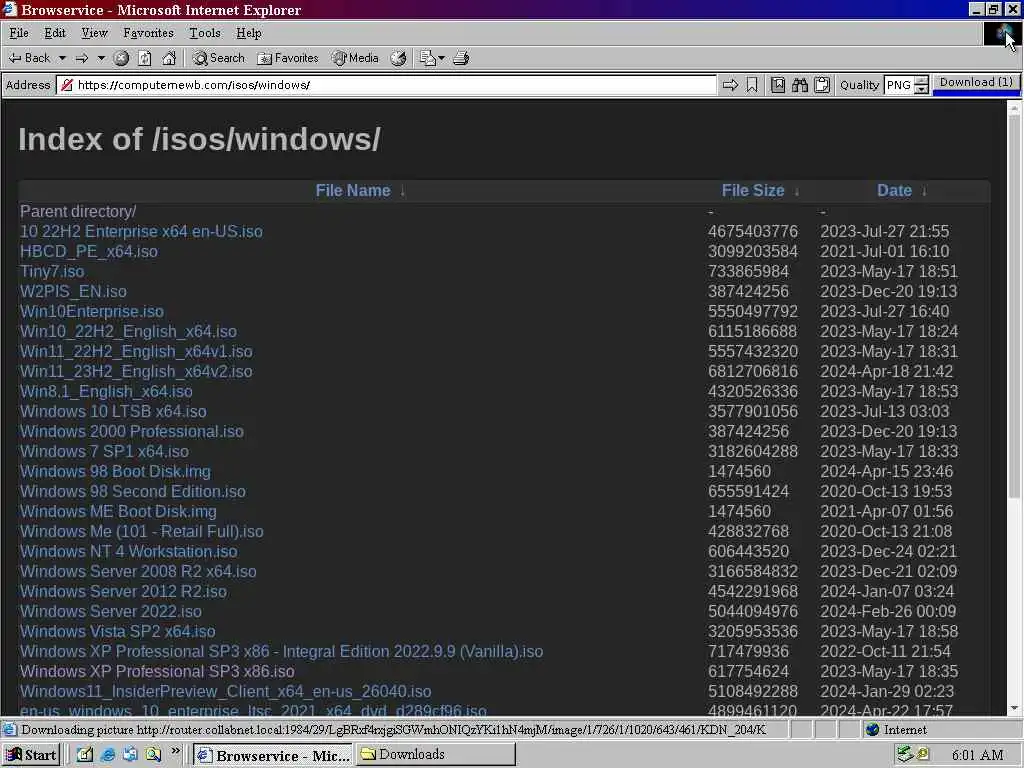Open the Parent directory/ link
The image size is (1024, 768).
pyautogui.click(x=78, y=212)
